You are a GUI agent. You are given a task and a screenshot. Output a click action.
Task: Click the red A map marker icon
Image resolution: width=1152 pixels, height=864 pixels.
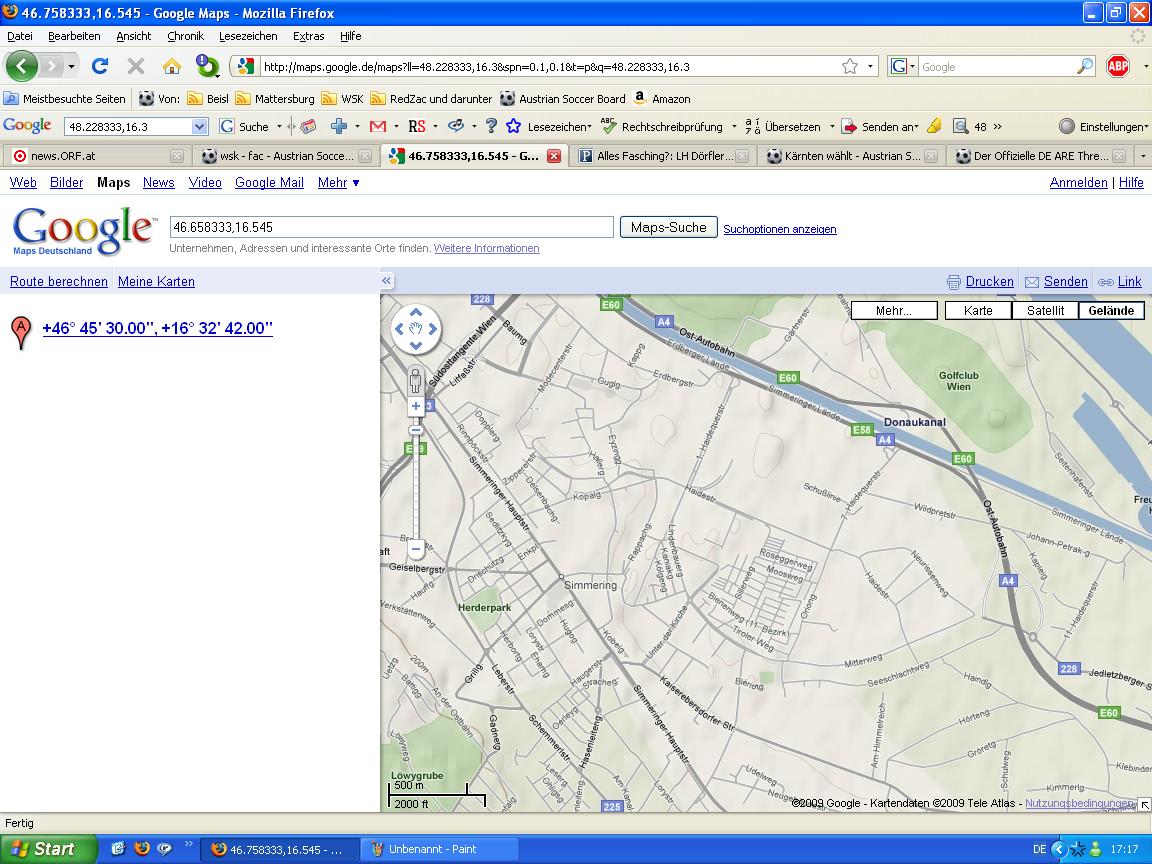point(21,332)
